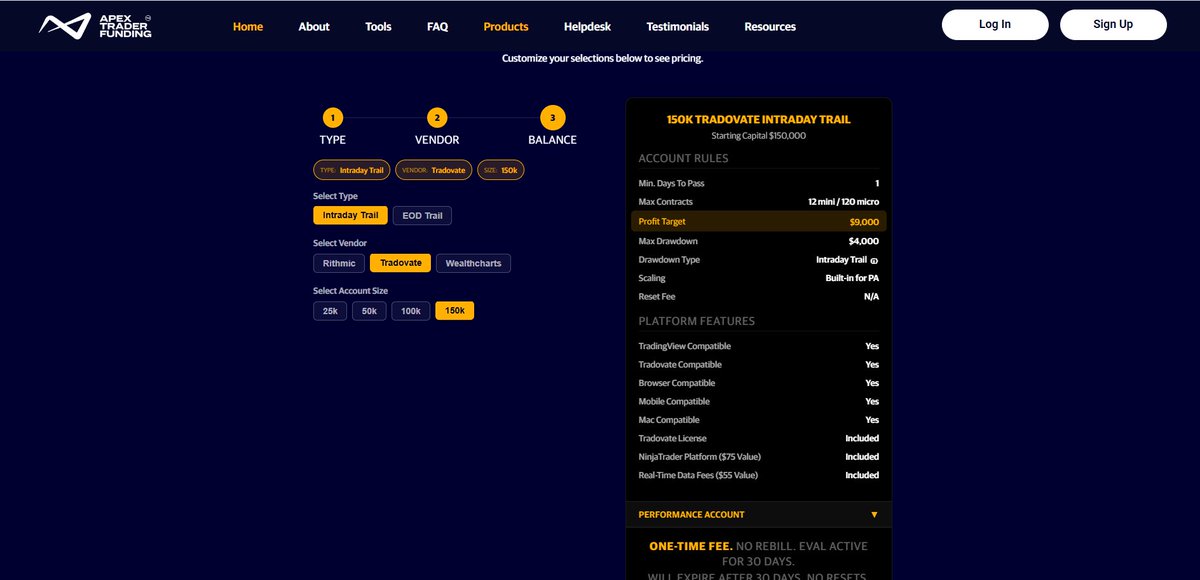
Task: Choose Intraday Trail type option
Action: point(350,215)
